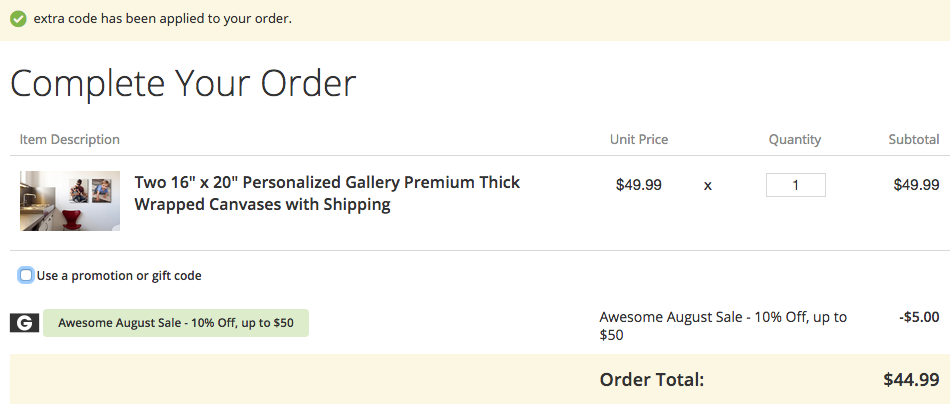Click the Unit Price column header
The height and width of the screenshot is (405, 950).
click(639, 139)
